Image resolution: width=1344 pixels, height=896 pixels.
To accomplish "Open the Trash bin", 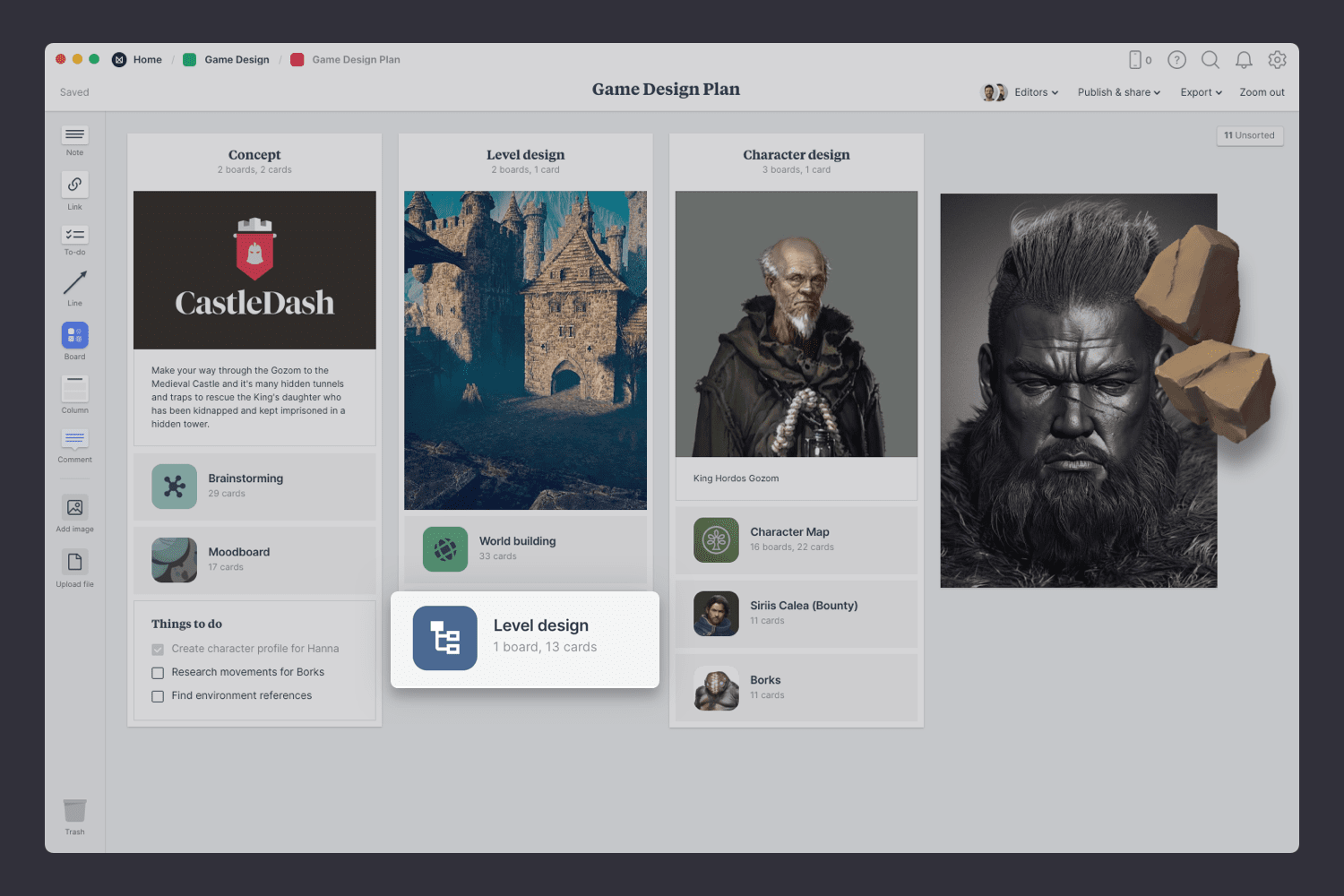I will [x=74, y=811].
